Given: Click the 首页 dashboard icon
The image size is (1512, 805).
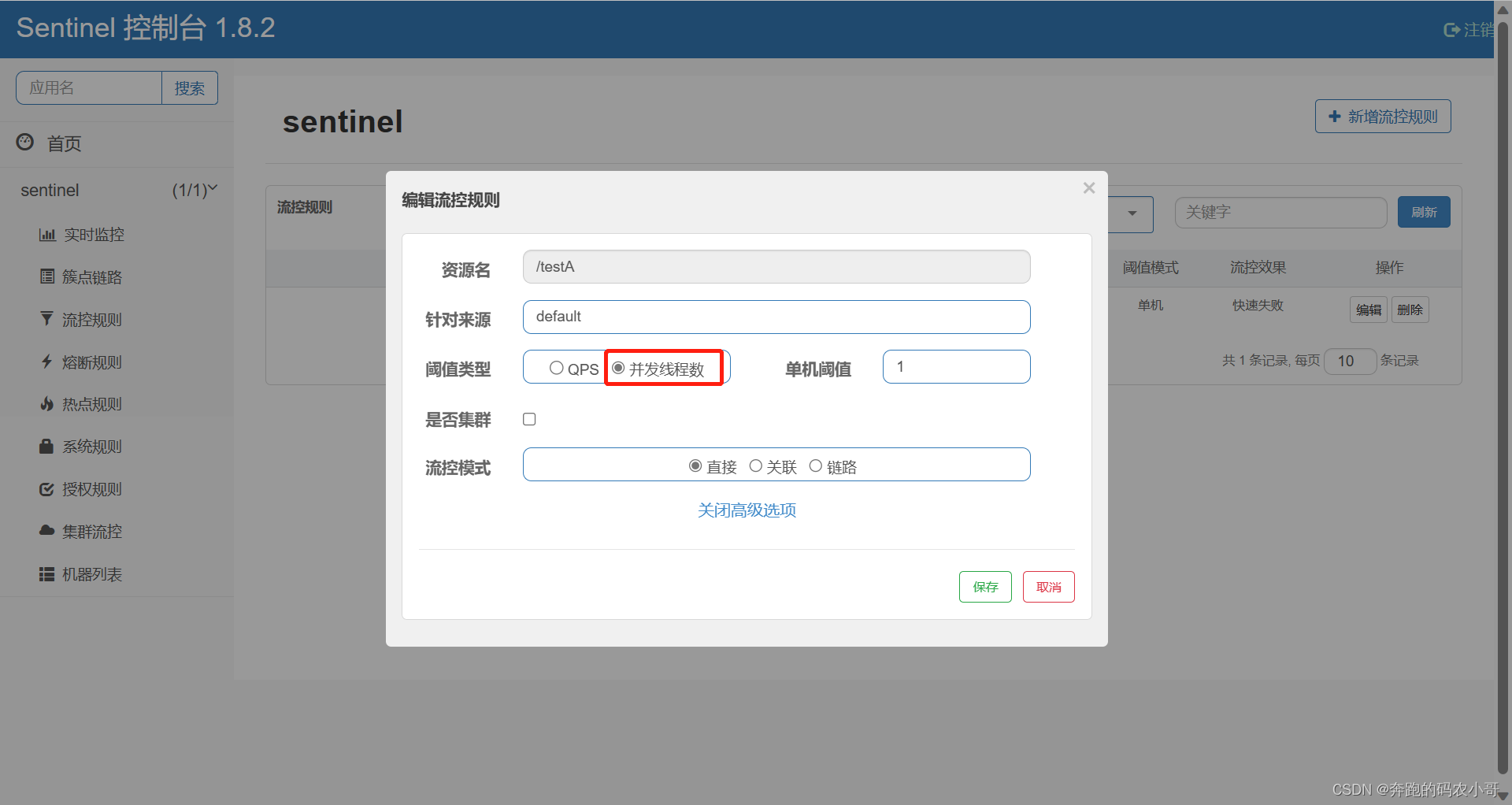Looking at the screenshot, I should pos(25,142).
